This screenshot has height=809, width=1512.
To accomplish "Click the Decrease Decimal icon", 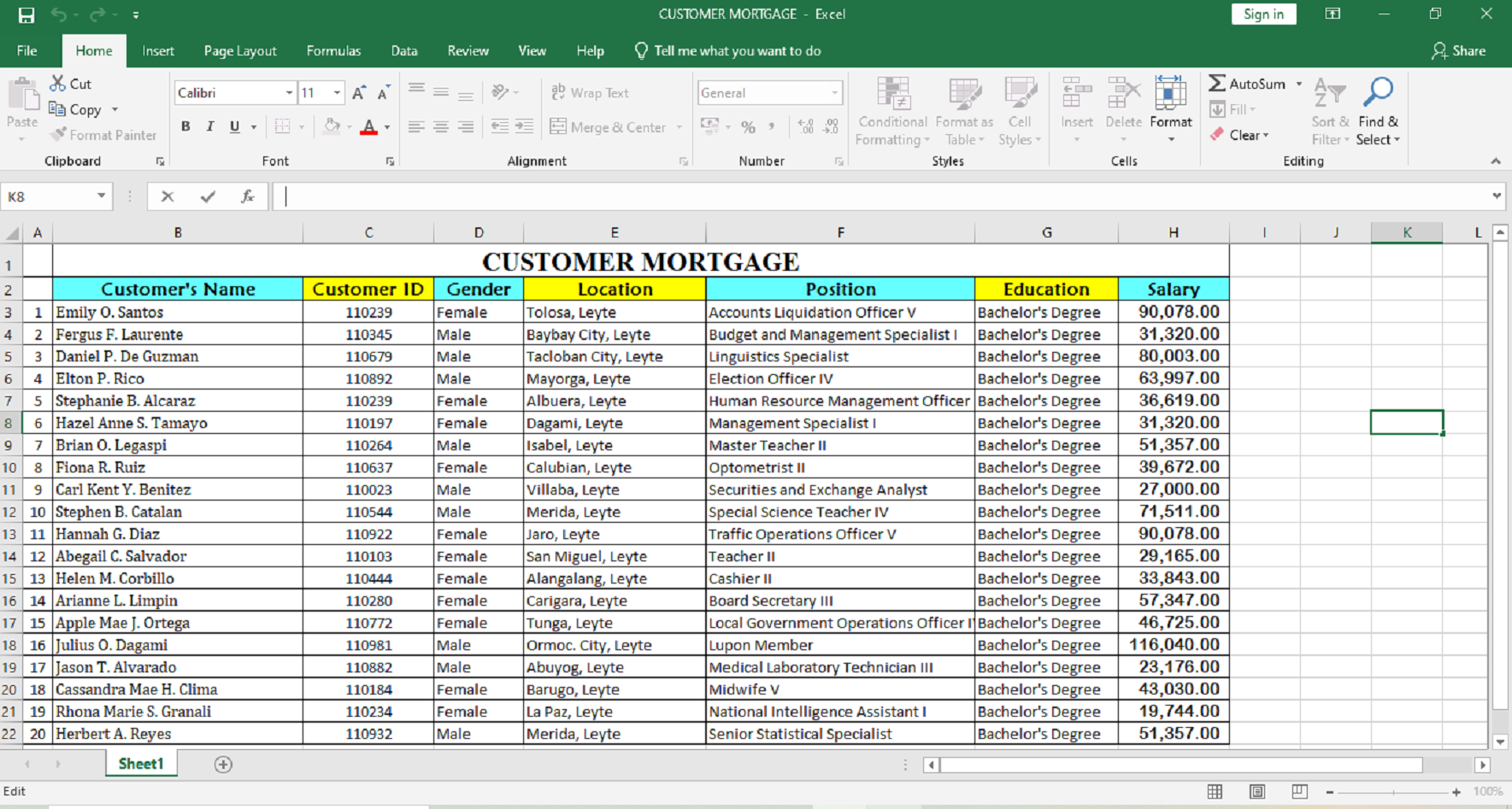I will pyautogui.click(x=831, y=126).
